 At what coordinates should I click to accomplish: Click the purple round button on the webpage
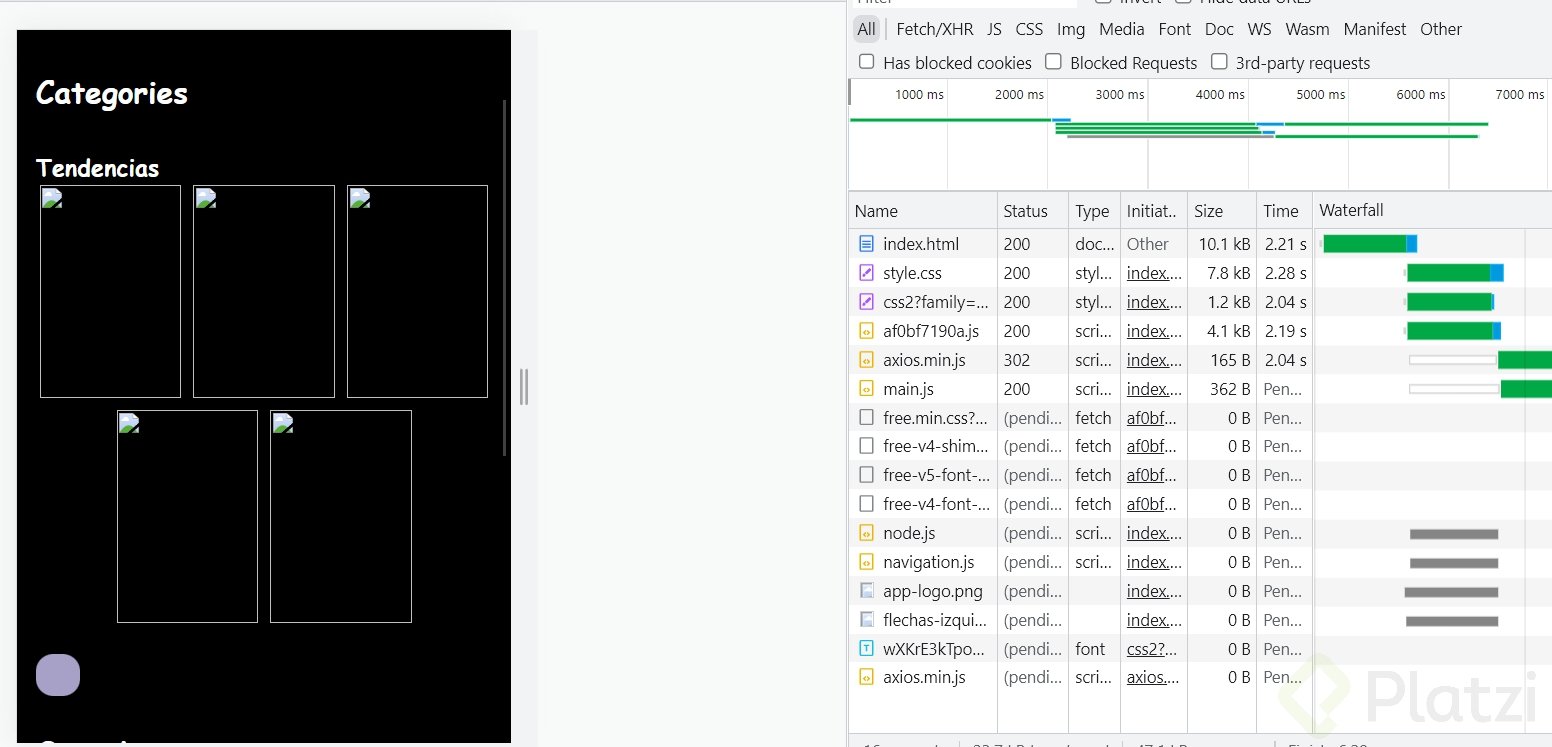pos(58,675)
